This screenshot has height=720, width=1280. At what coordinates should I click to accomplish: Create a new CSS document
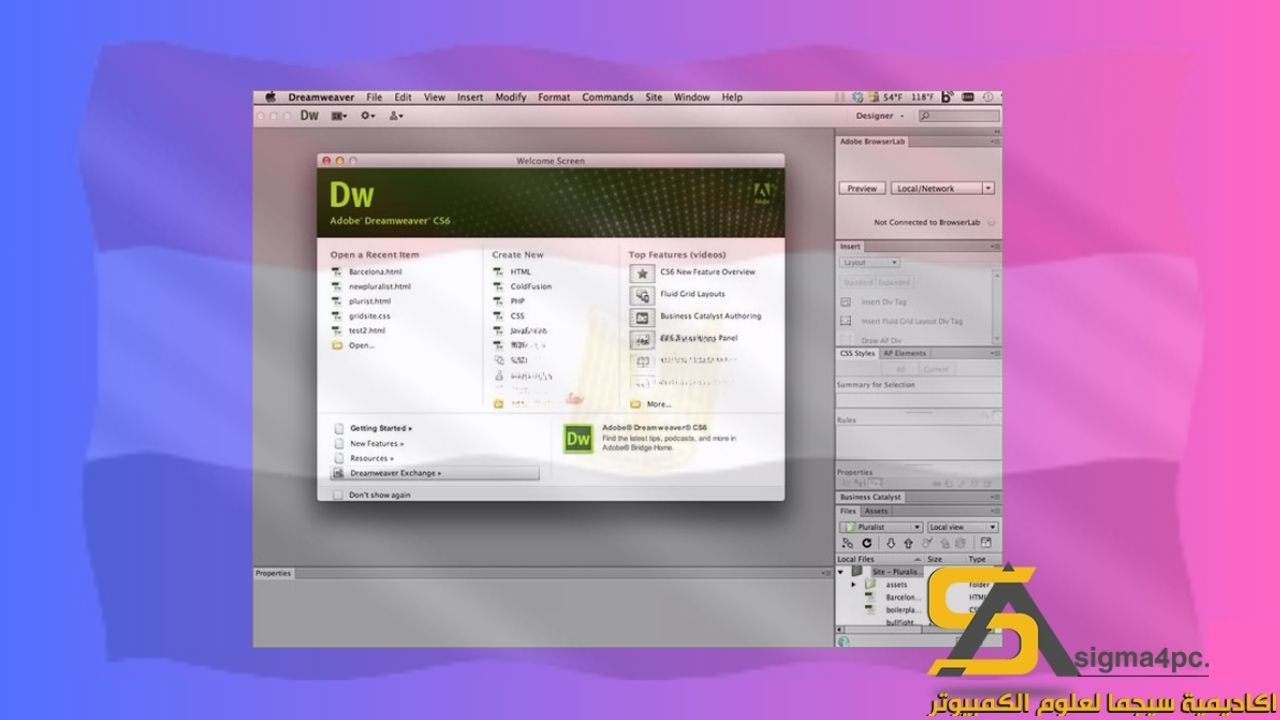pos(518,316)
